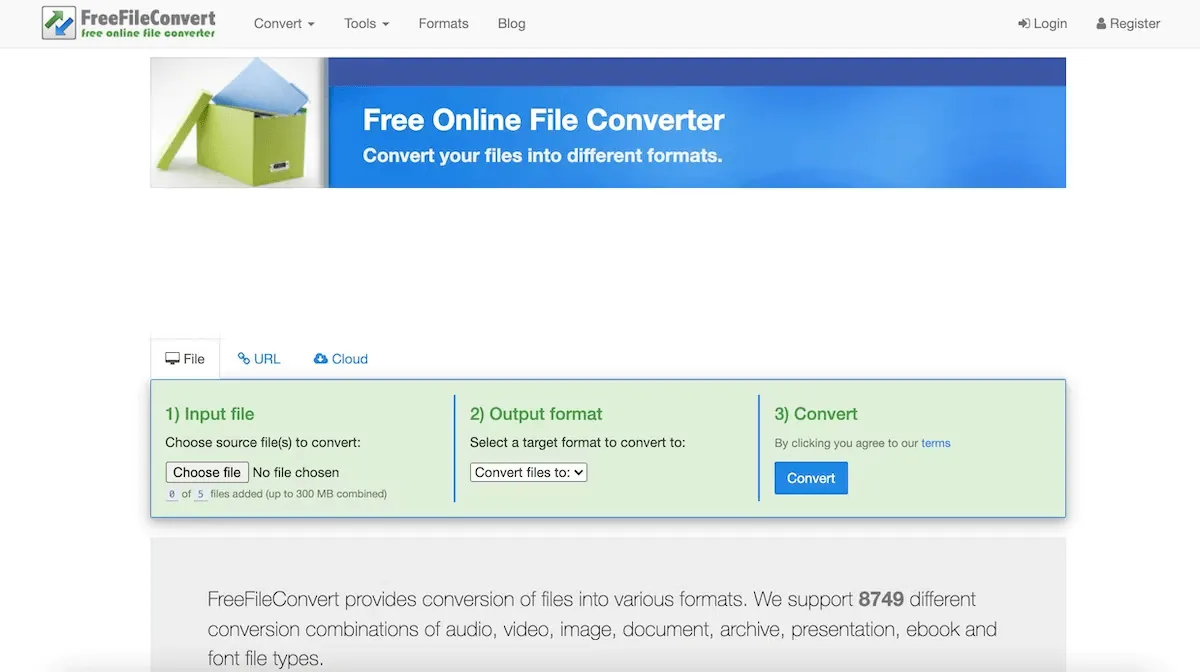Image resolution: width=1200 pixels, height=672 pixels.
Task: Click the FreeFileConvert brand name text
Action: coord(148,18)
